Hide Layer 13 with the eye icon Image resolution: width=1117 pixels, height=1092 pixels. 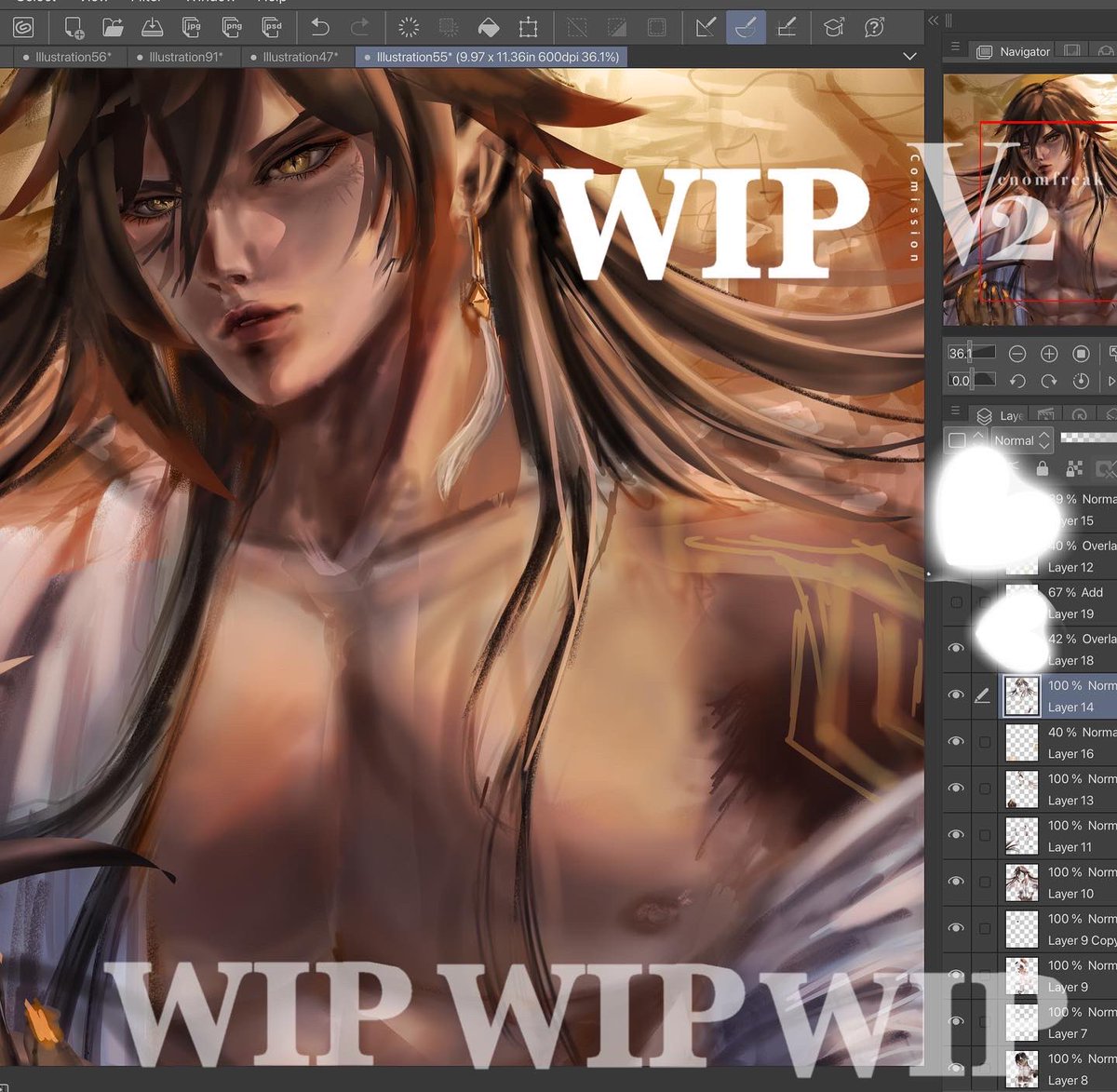pos(956,789)
